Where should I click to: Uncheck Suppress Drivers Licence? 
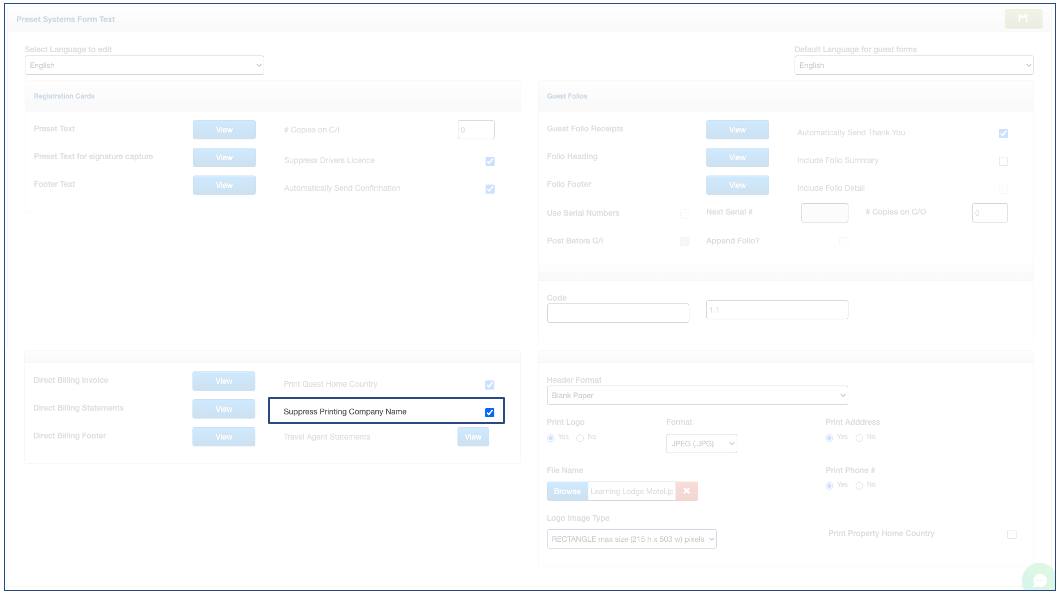490,161
